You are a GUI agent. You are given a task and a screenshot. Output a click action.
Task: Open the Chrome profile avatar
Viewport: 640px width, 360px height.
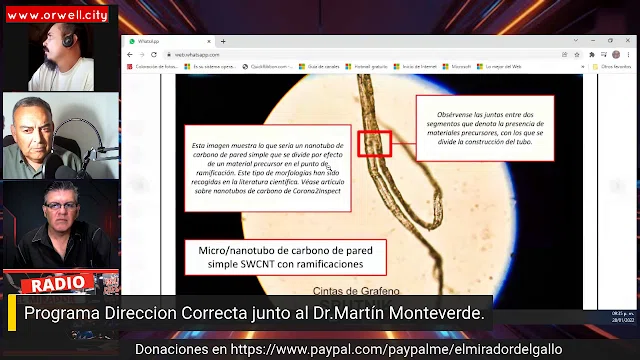coord(616,55)
